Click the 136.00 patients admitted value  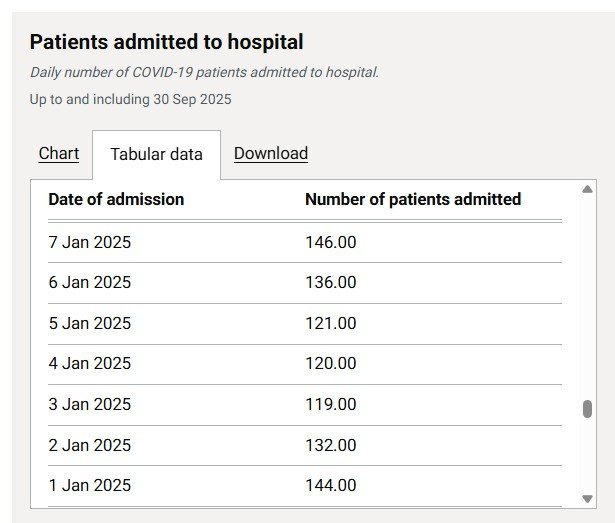(x=330, y=283)
